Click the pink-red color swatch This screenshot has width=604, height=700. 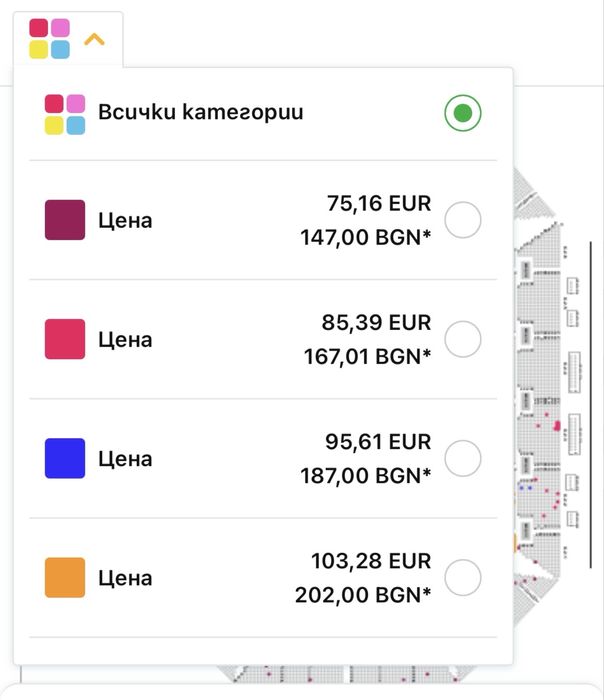tap(65, 340)
